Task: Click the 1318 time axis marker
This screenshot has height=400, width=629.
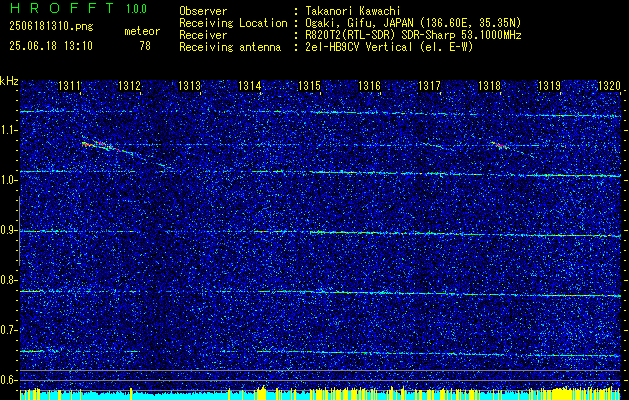Action: (x=489, y=85)
